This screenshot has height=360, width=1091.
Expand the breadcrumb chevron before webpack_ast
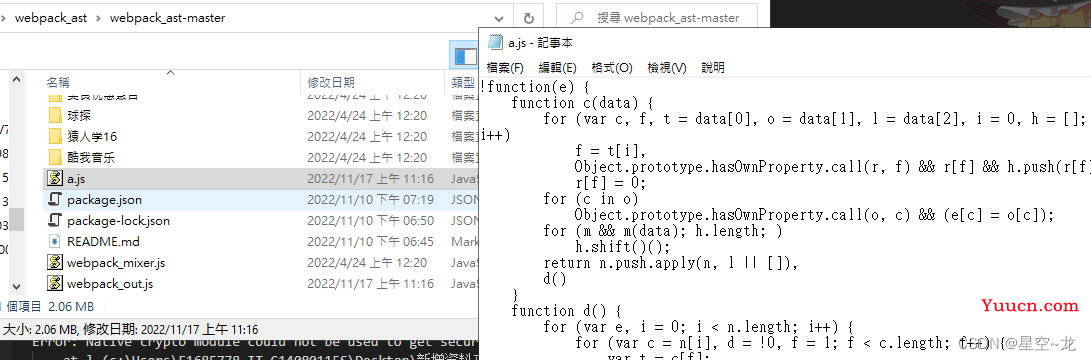[4, 18]
